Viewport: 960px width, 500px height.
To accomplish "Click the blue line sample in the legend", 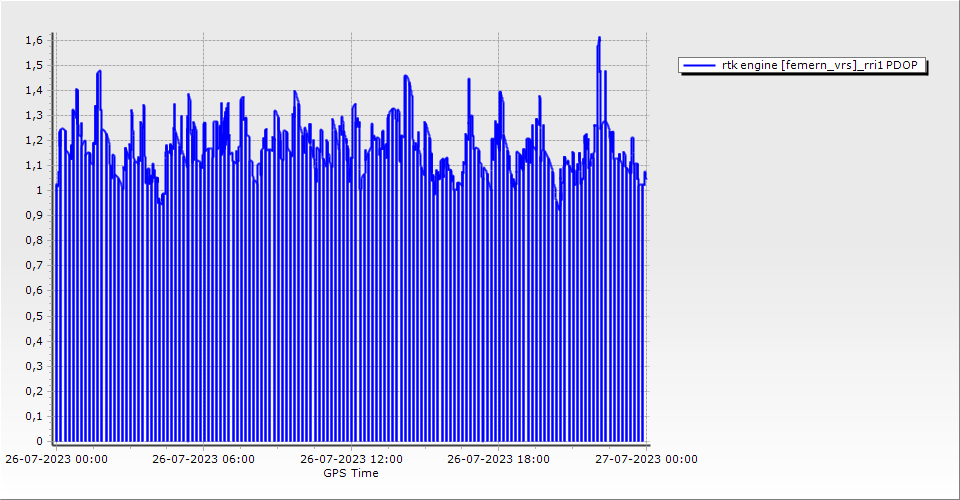I will tap(699, 66).
